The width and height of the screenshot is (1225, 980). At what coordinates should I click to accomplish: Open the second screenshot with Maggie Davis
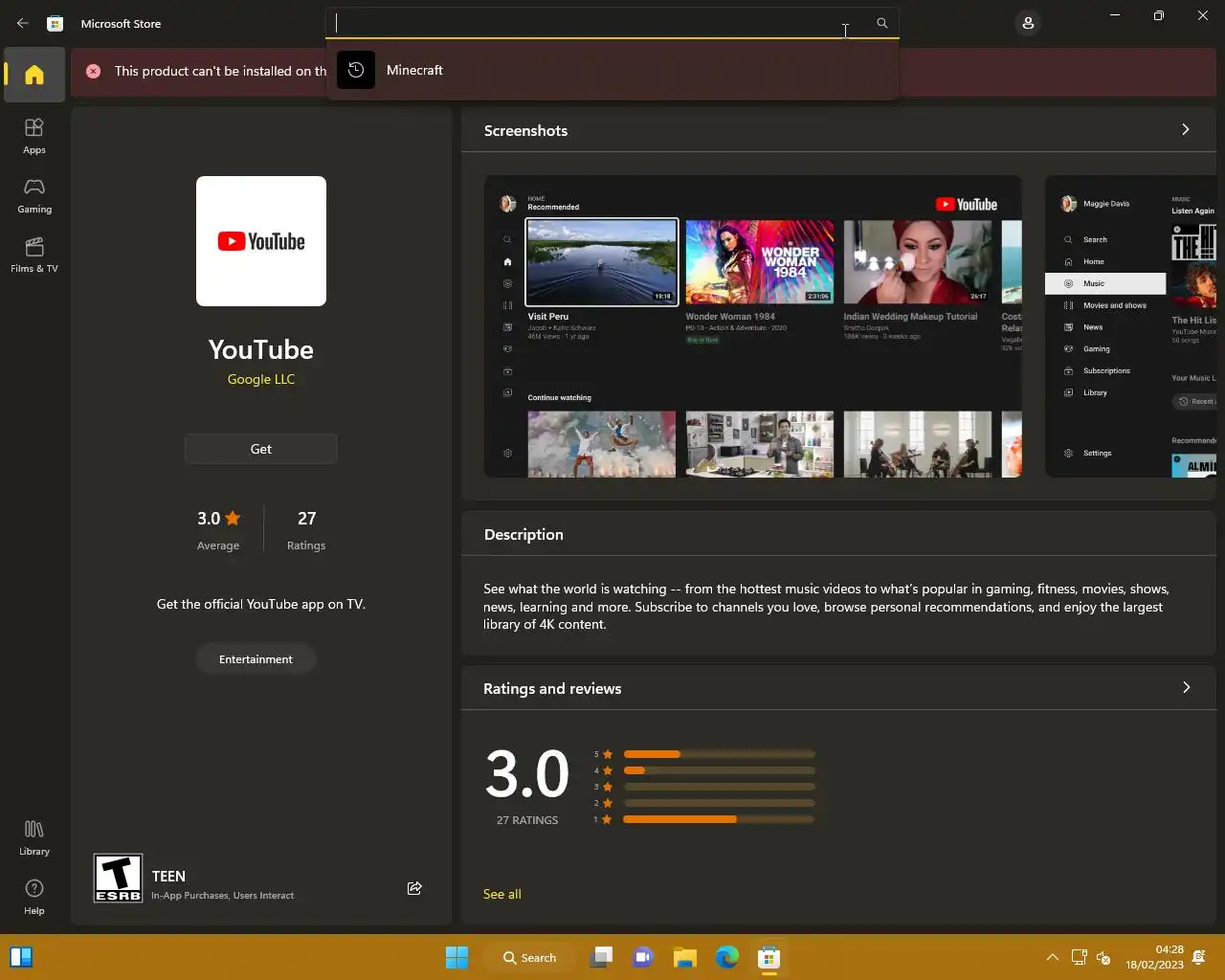tap(1130, 326)
